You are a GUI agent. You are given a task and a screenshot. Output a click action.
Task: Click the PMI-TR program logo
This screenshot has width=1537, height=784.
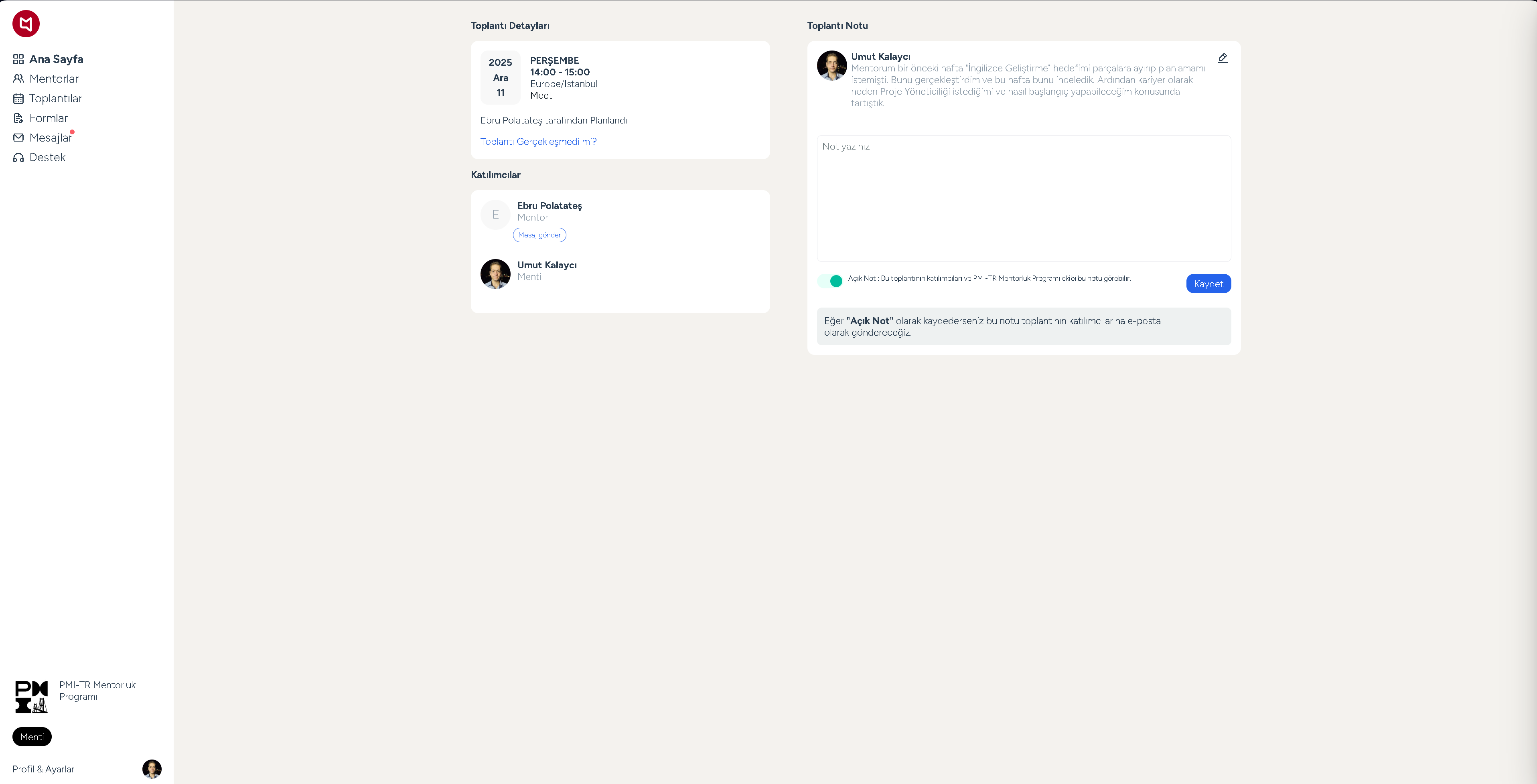32,696
